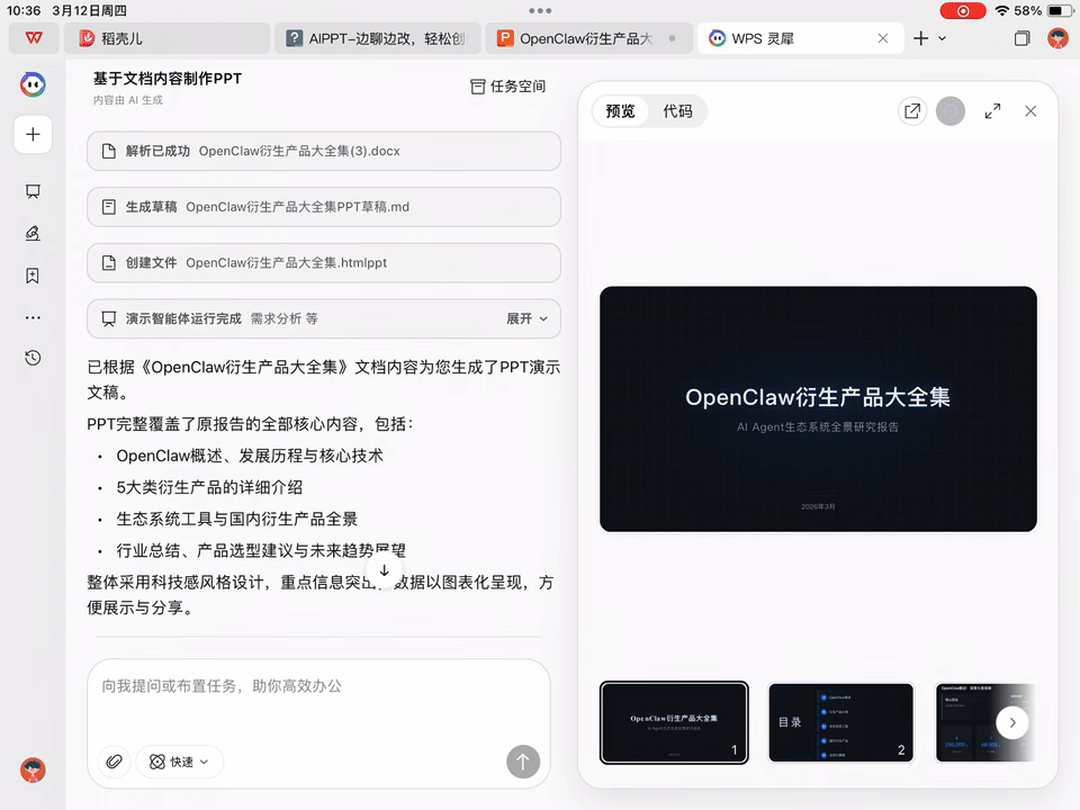Image resolution: width=1080 pixels, height=810 pixels.
Task: Click the battery indicator in status bar
Action: (x=1059, y=10)
